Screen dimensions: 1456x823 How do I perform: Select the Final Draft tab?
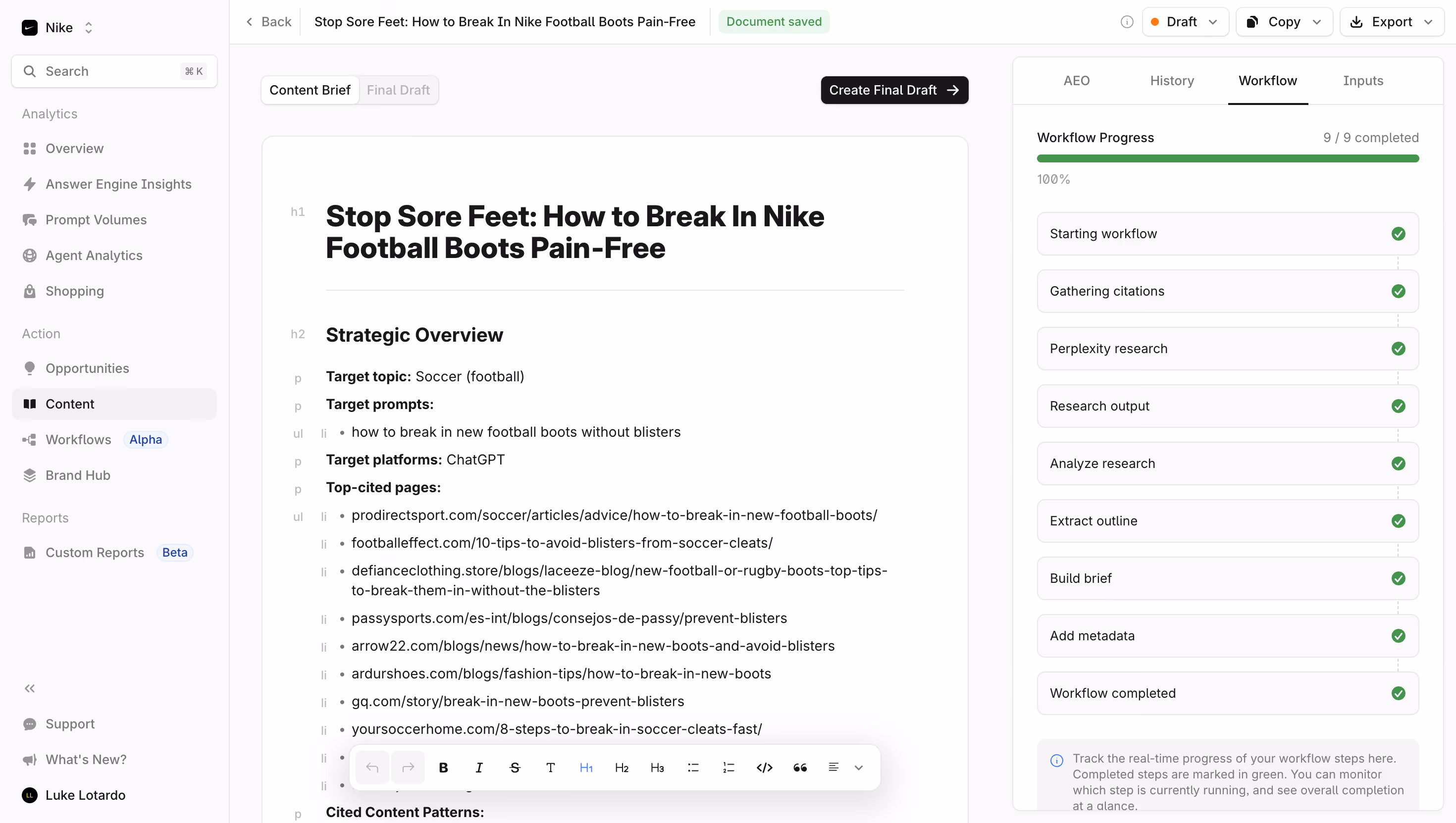click(398, 90)
